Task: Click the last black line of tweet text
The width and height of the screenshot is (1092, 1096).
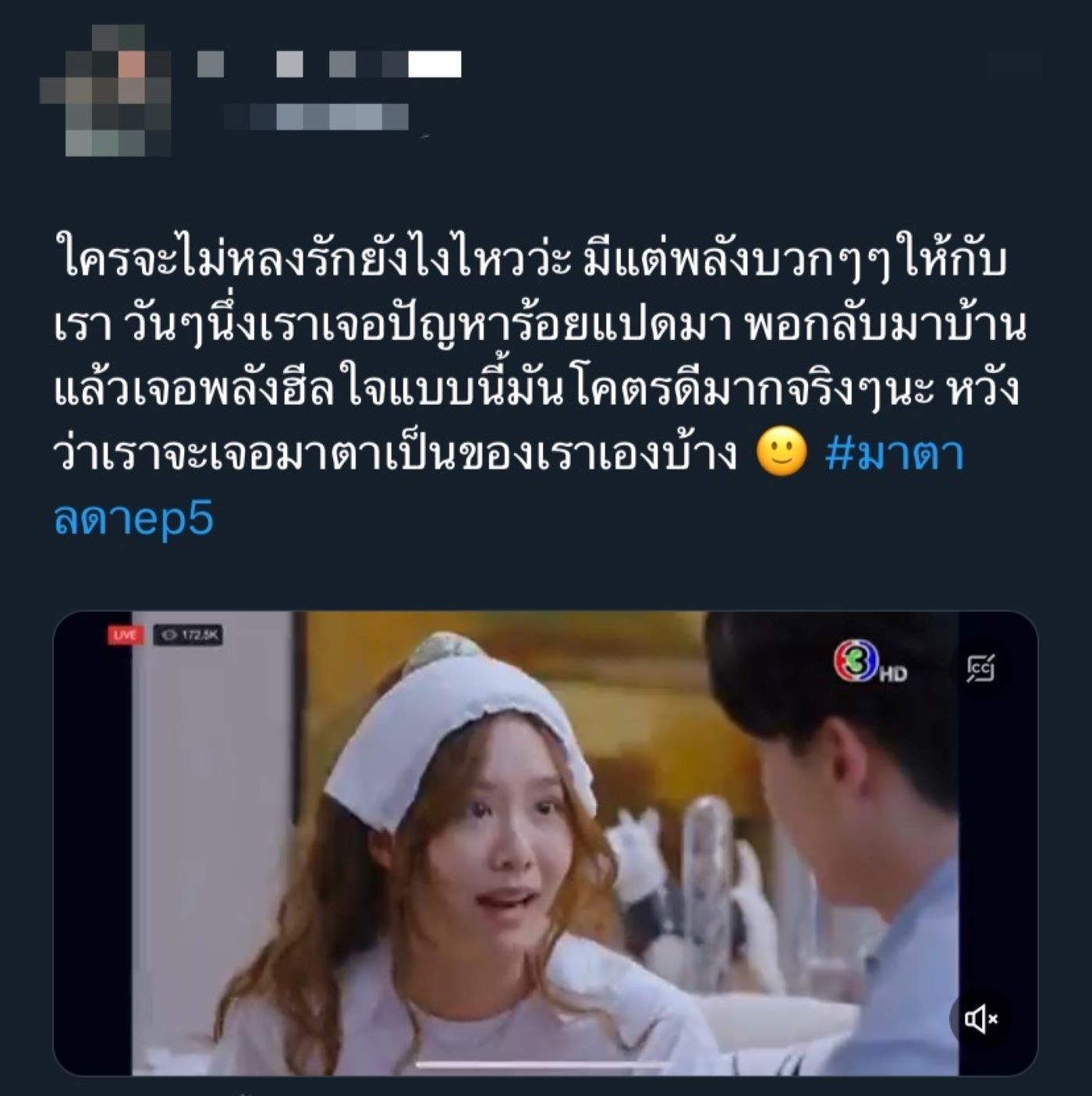Action: pos(395,453)
